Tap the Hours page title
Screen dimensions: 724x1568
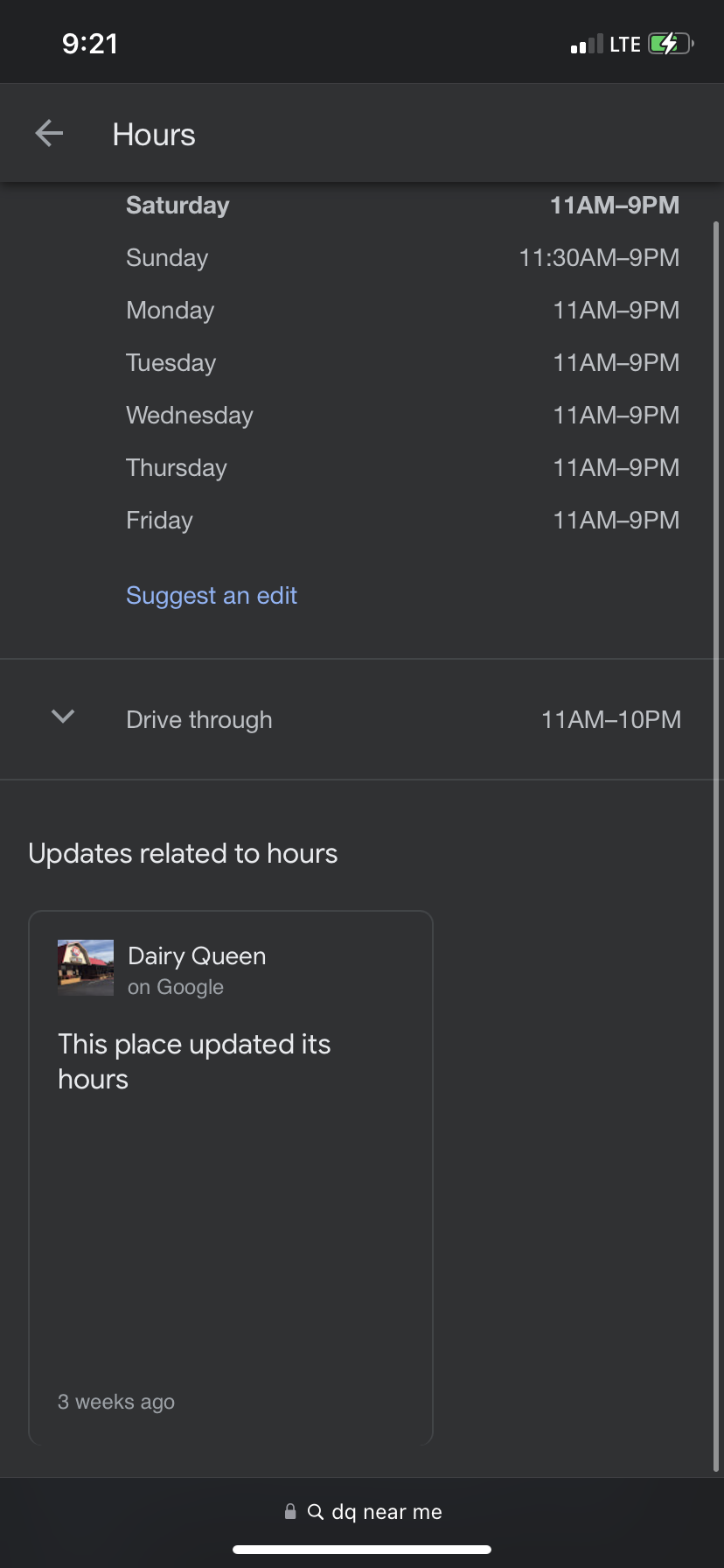tap(154, 135)
